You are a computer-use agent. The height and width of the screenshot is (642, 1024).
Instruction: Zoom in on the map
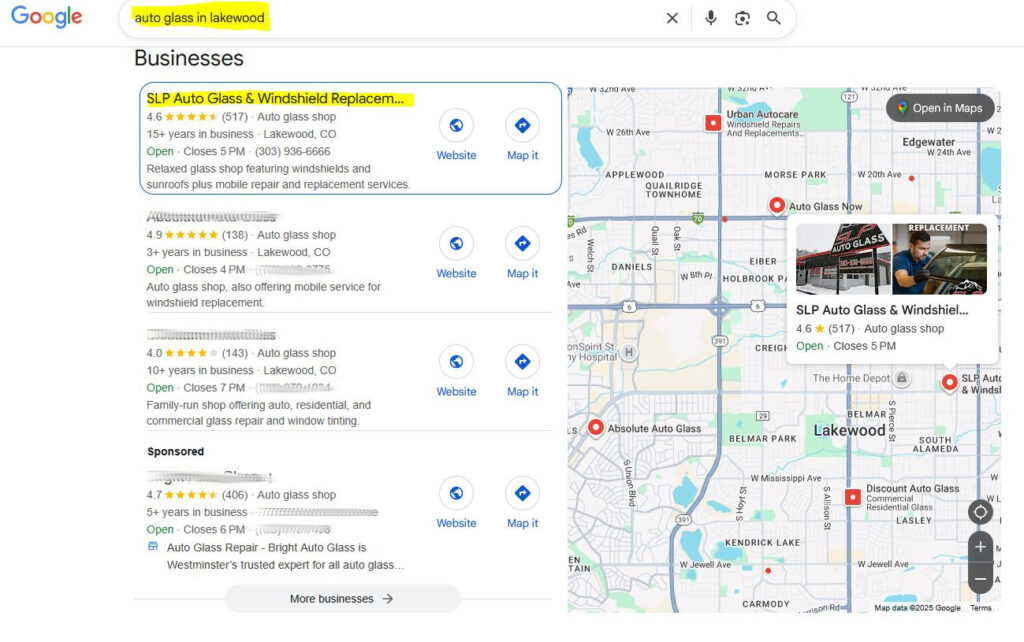(x=980, y=547)
